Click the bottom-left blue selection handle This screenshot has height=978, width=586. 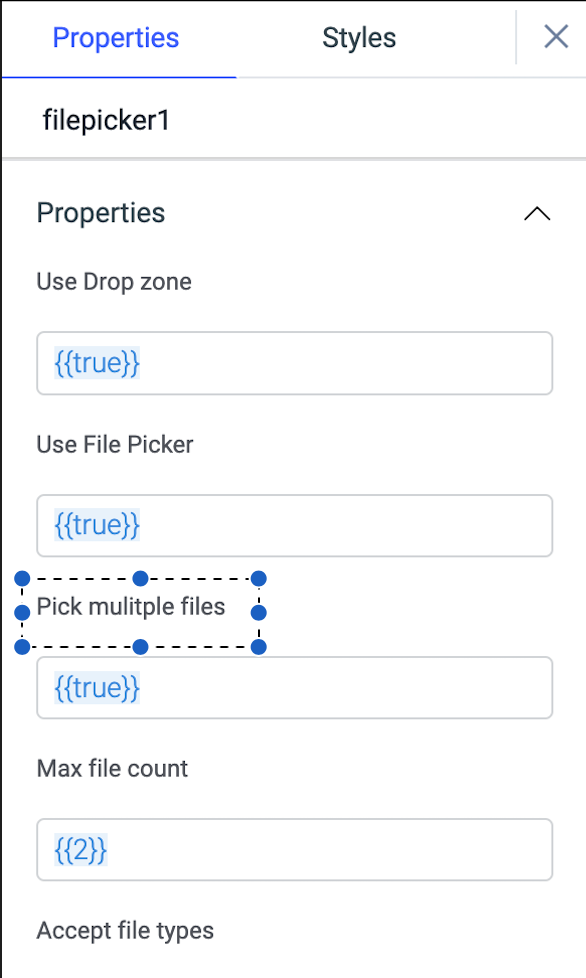[20, 648]
